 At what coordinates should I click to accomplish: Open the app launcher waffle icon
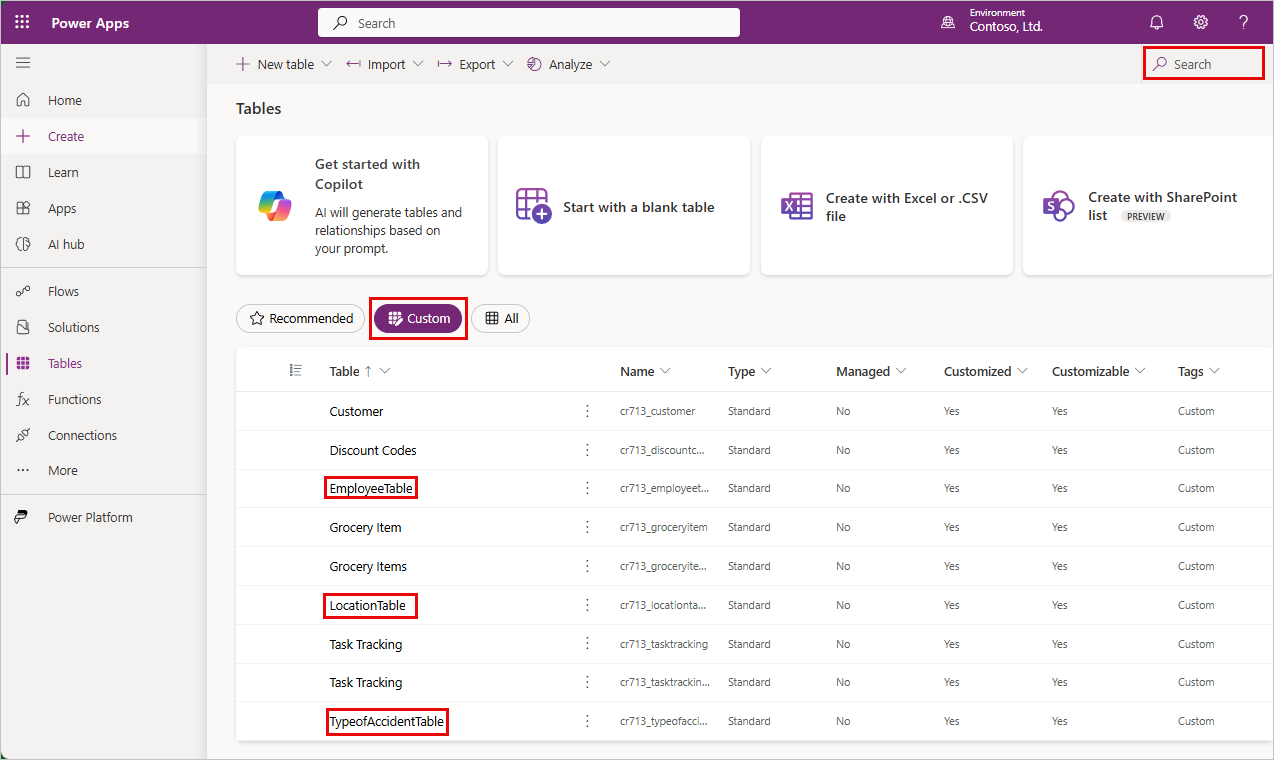pyautogui.click(x=22, y=22)
